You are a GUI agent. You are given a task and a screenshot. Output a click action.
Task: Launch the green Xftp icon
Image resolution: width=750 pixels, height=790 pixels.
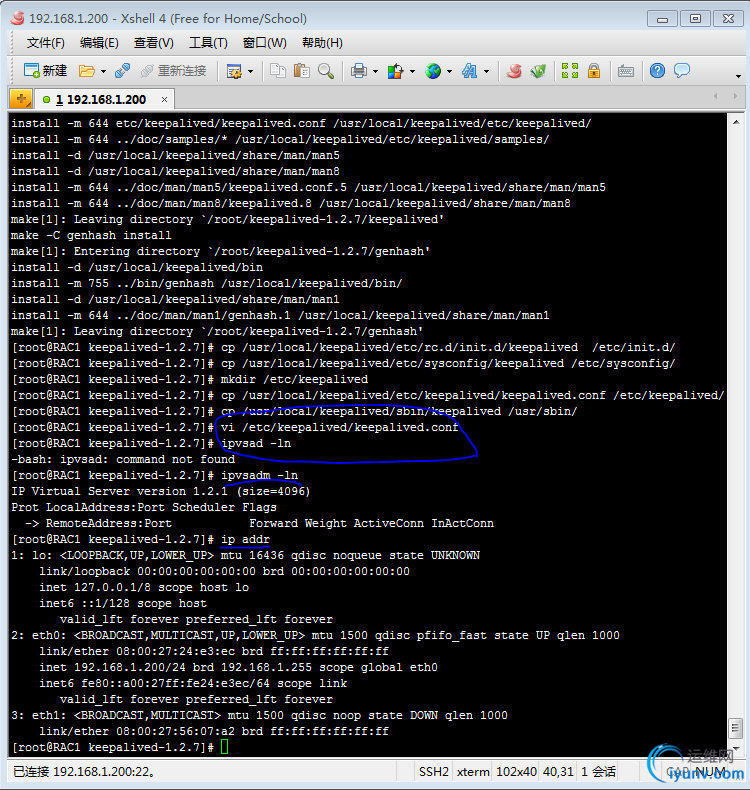tap(538, 71)
